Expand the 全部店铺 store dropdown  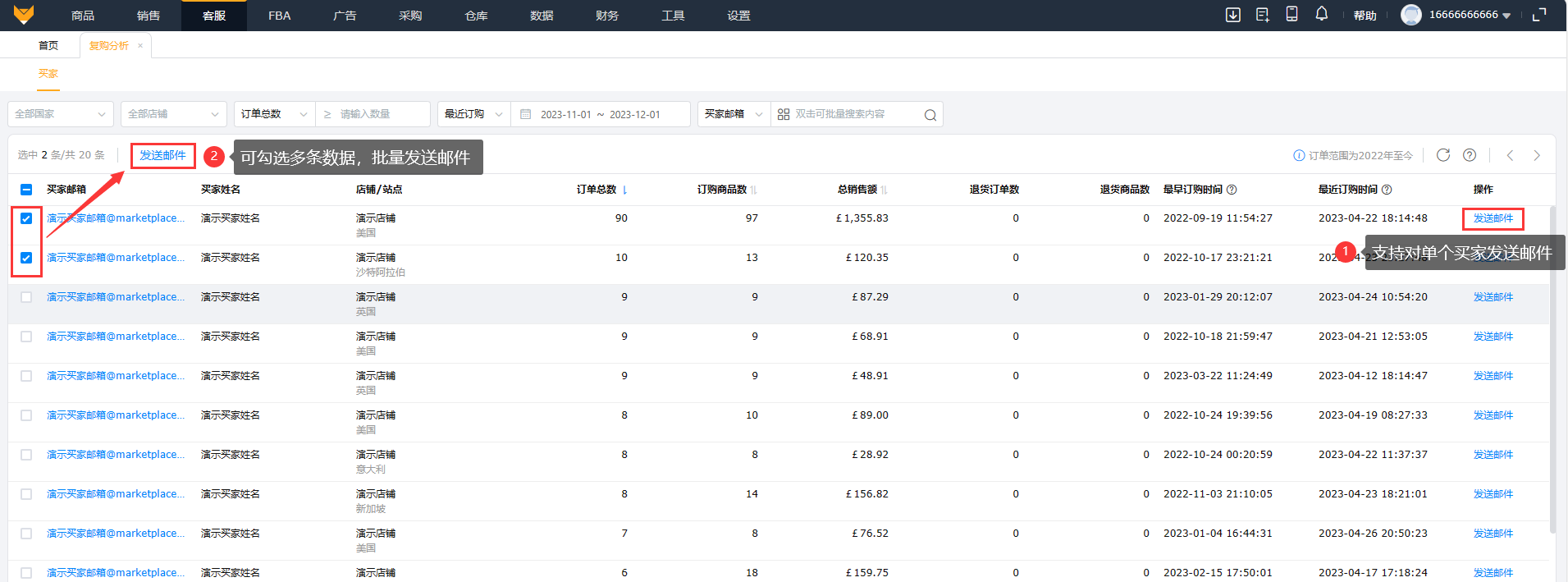[x=173, y=114]
